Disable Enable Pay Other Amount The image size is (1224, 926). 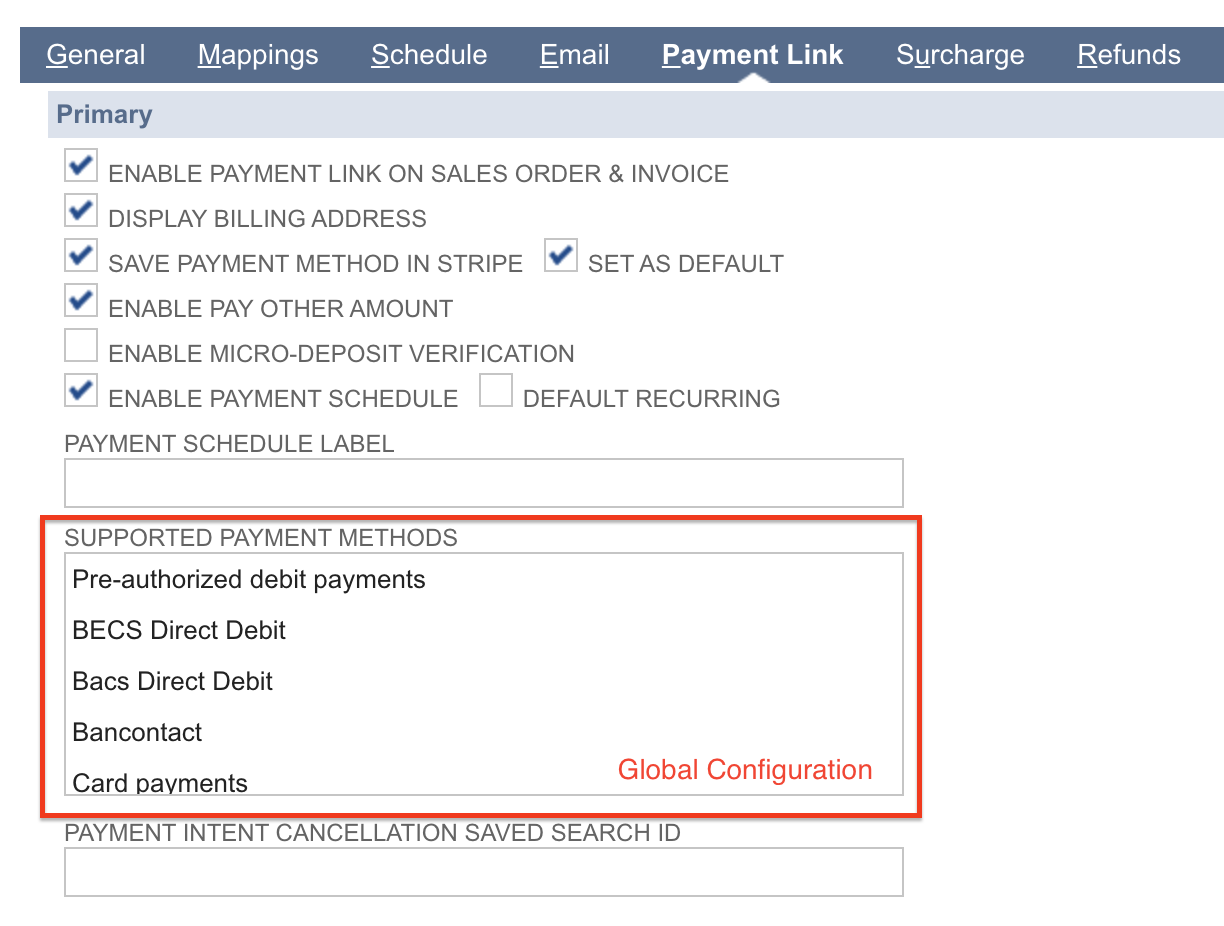tap(80, 300)
